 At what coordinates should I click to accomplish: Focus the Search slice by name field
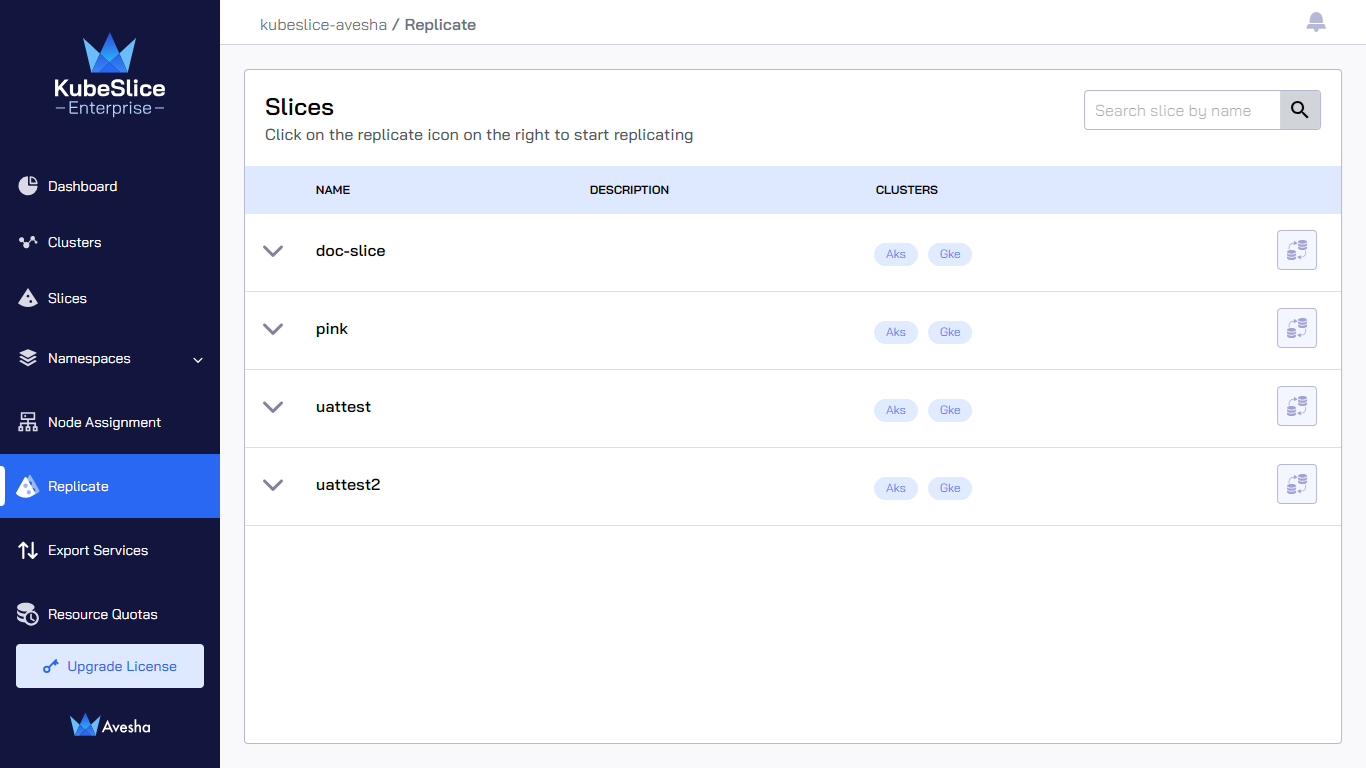click(x=1182, y=110)
